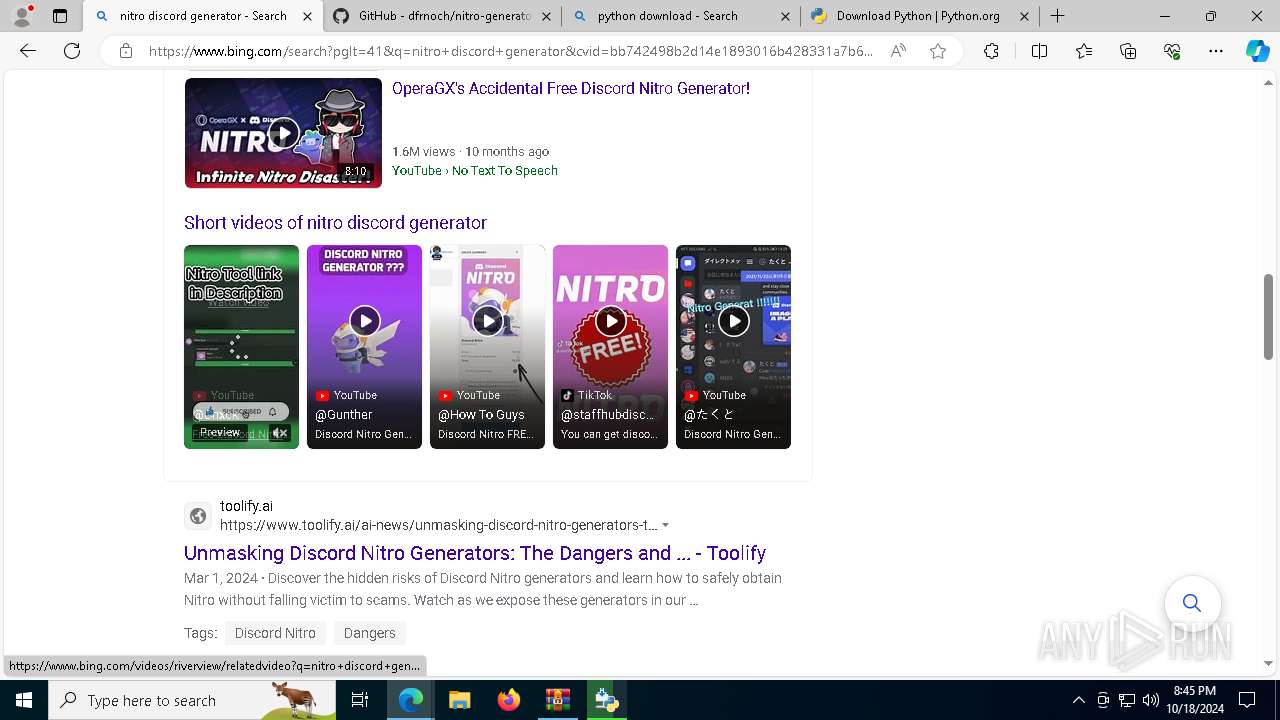Open Python installer taskbar icon
Image resolution: width=1280 pixels, height=720 pixels.
[x=606, y=700]
